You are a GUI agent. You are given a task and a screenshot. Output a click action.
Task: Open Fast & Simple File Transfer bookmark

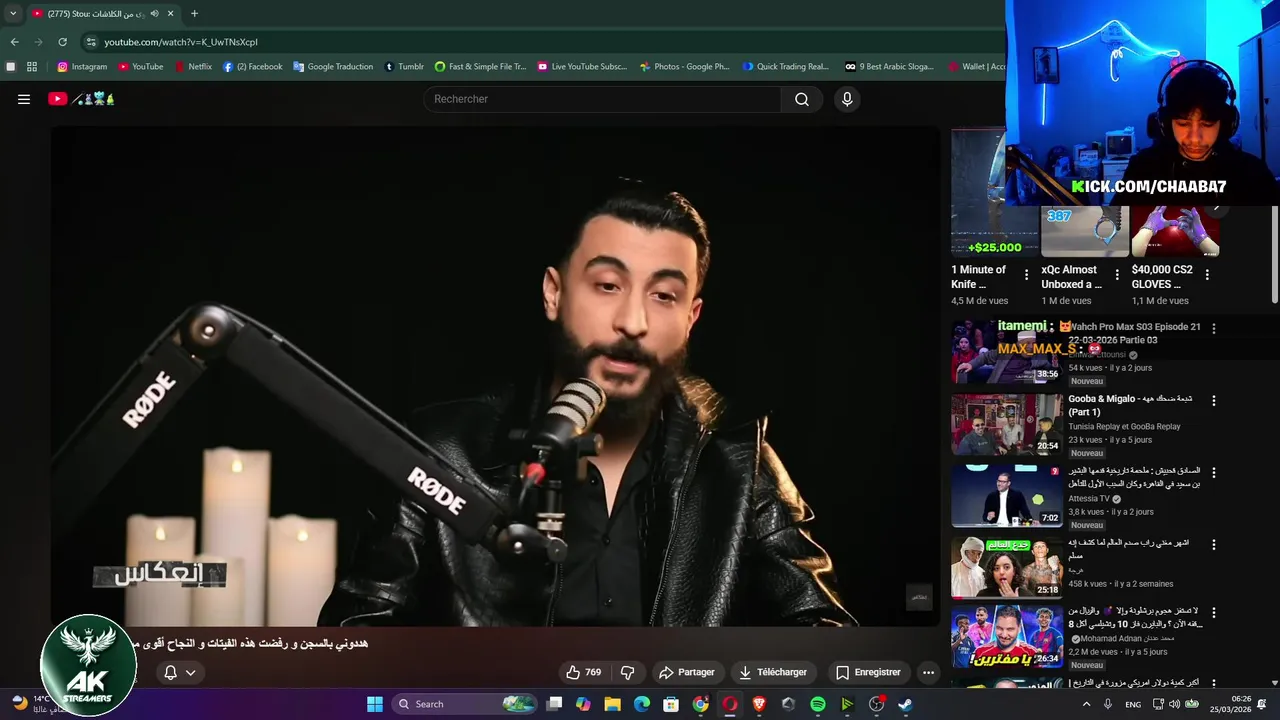tap(480, 67)
